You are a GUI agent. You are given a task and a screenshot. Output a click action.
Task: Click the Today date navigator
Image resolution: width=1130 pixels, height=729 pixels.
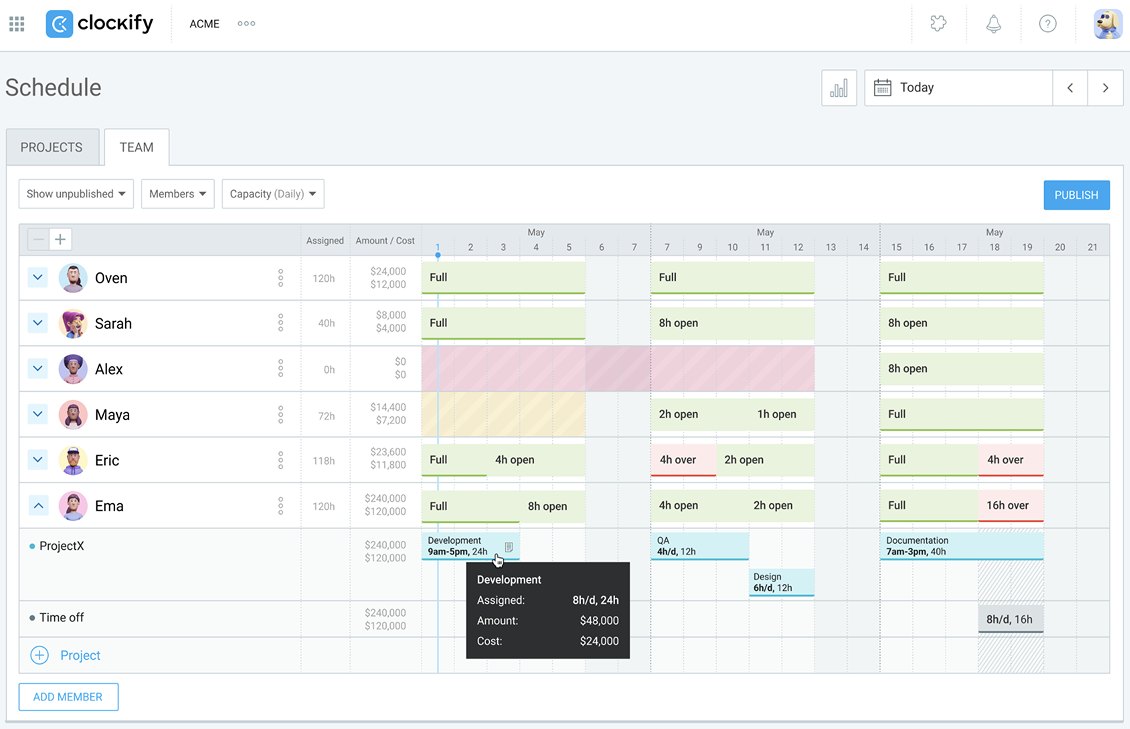point(916,87)
